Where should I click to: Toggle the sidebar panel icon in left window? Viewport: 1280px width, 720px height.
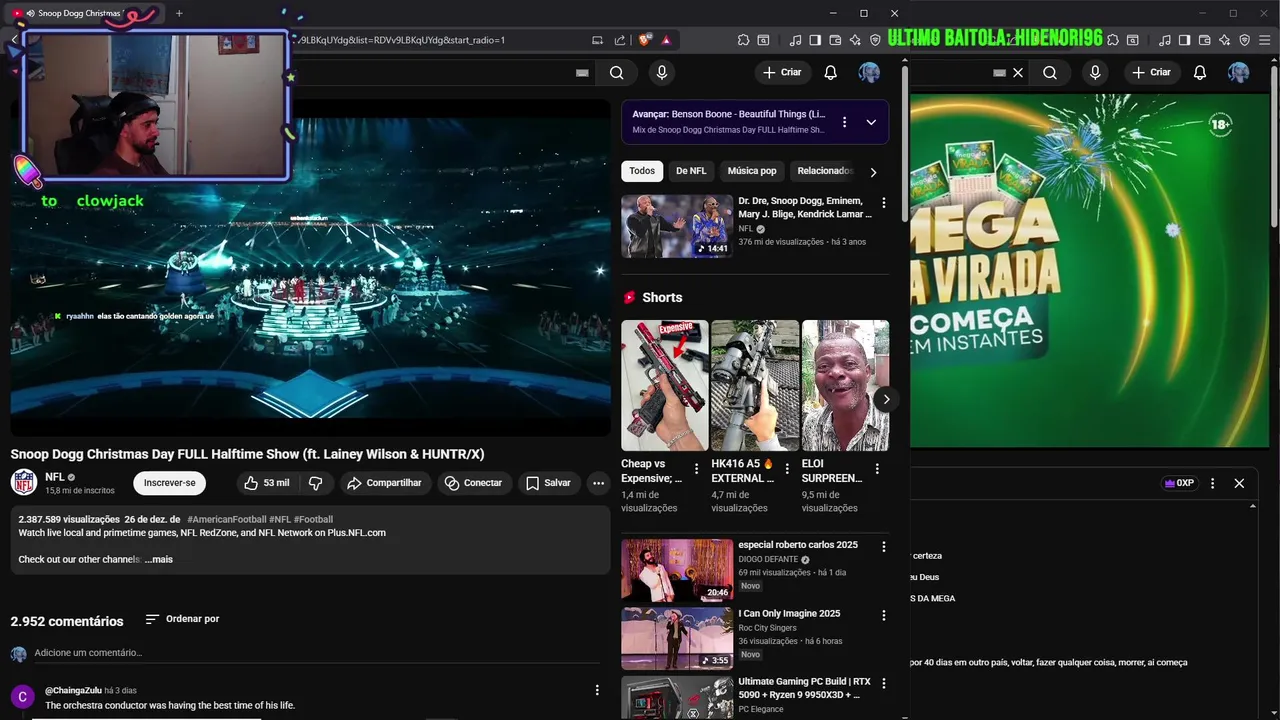tap(815, 40)
